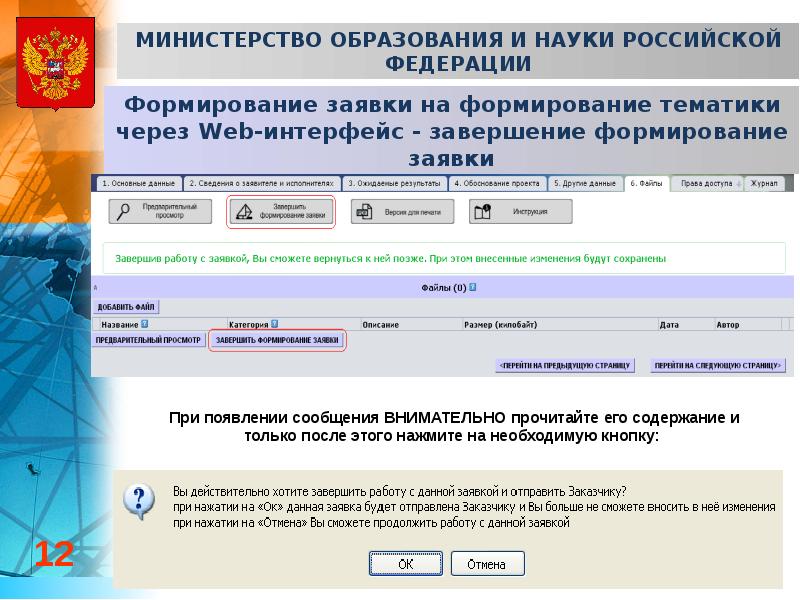Confirm the dialog by clicking ОК
The height and width of the screenshot is (600, 800).
point(405,564)
